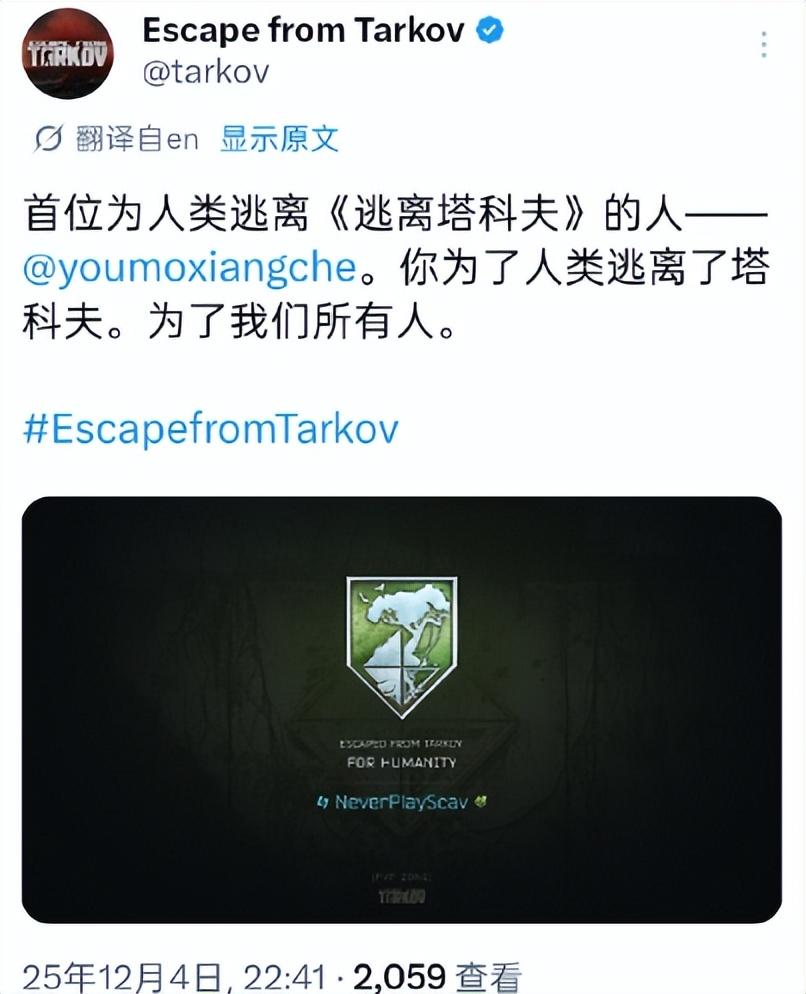Click the FOR HUMANITY caption text
Screen dimensions: 806x994
401,763
